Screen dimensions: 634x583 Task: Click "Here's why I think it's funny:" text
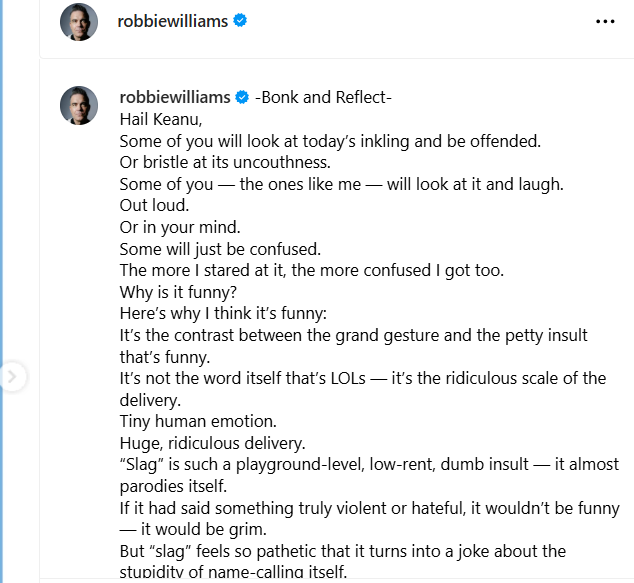pyautogui.click(x=223, y=313)
